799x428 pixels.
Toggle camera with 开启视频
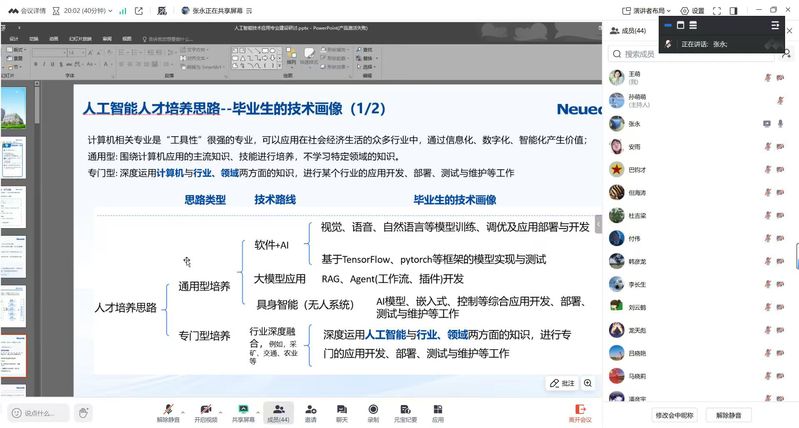click(x=206, y=411)
